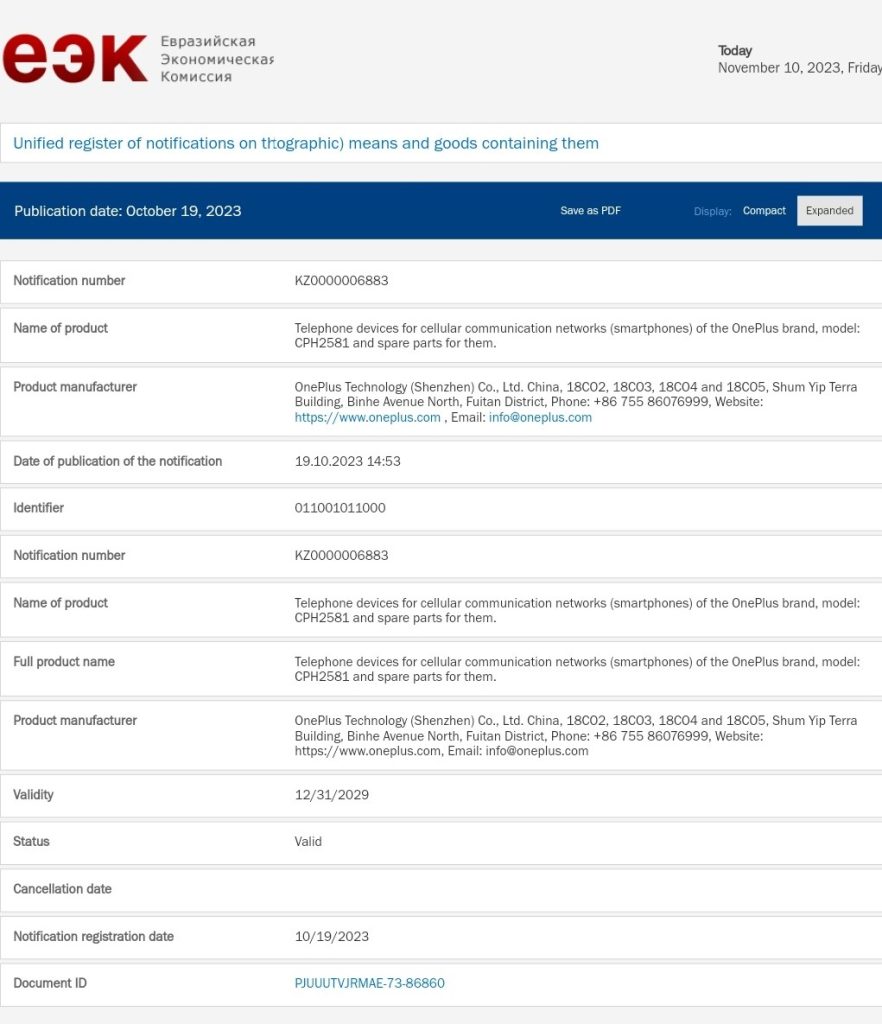Open the Unified register of notifications title

[x=306, y=143]
